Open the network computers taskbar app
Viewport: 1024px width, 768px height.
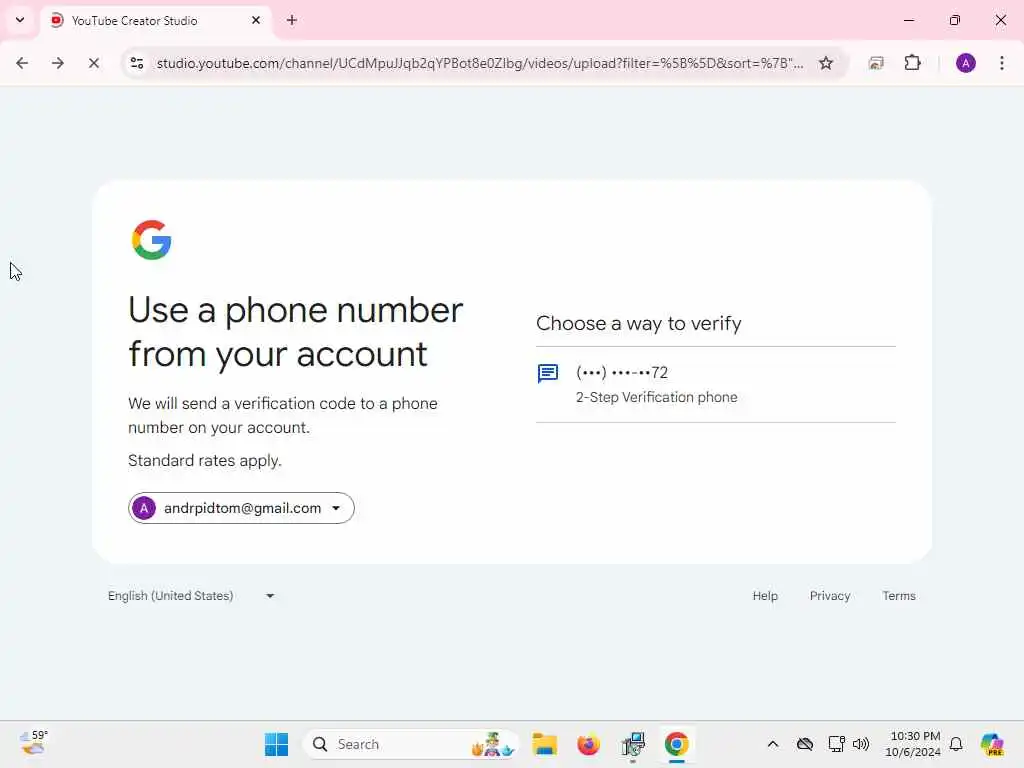tap(633, 744)
